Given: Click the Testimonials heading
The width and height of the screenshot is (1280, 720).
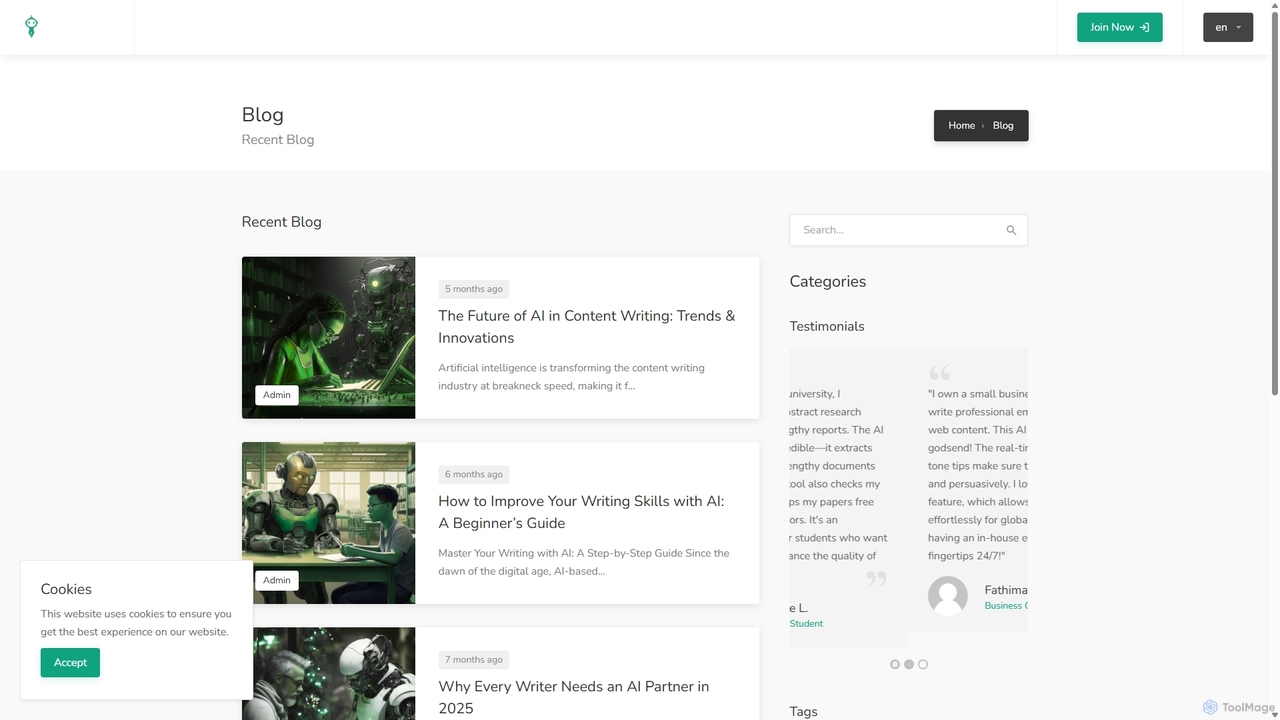Looking at the screenshot, I should 827,326.
